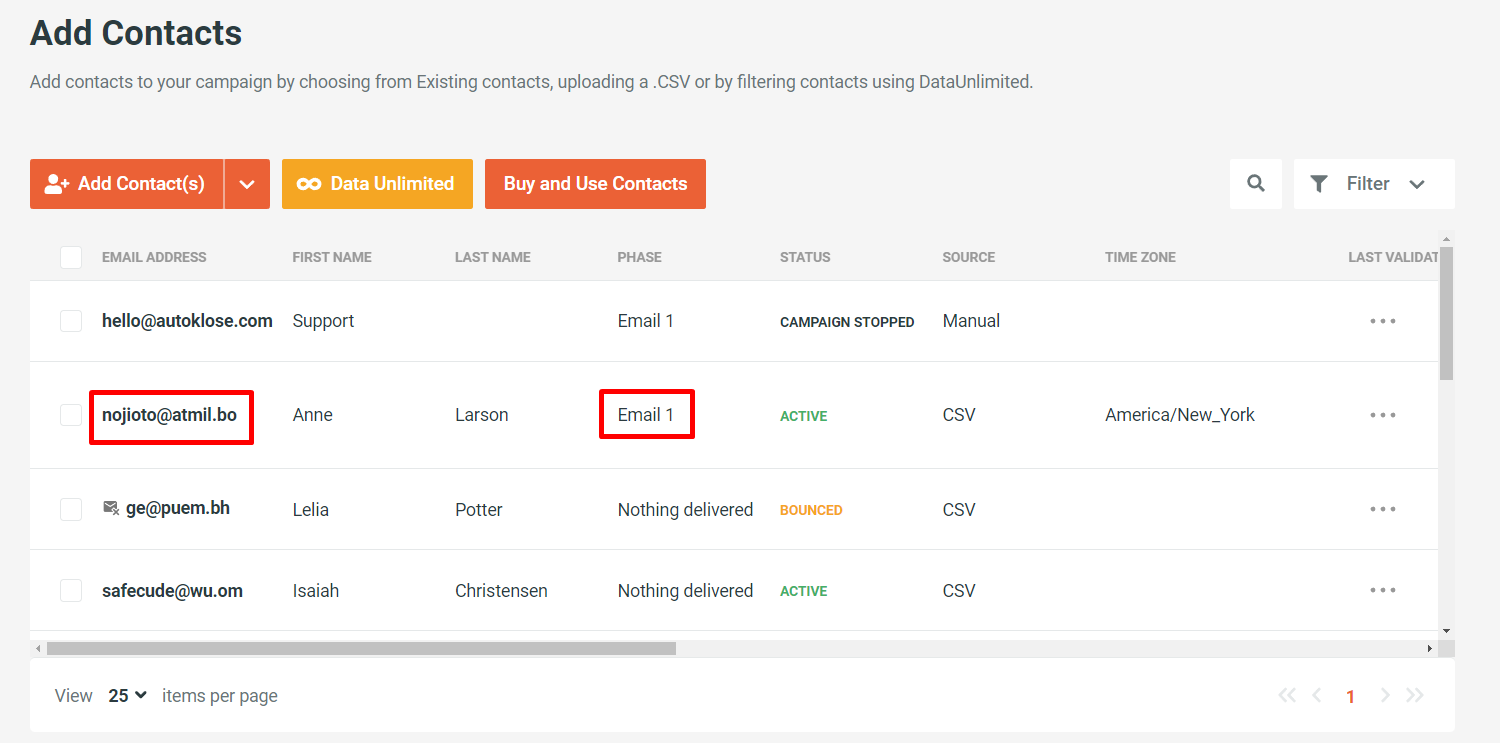Sort by First Name column header

point(332,257)
